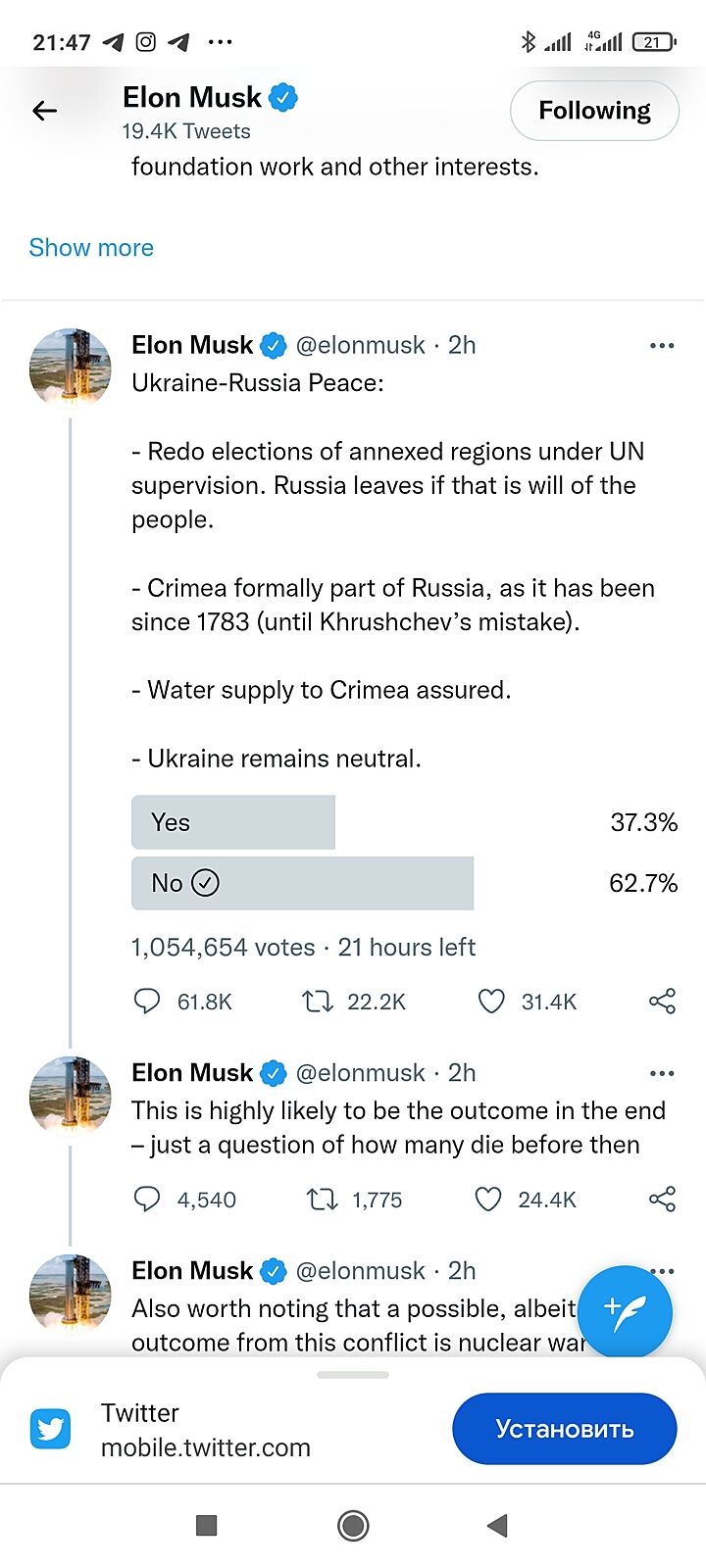Open @elonmusk handle on poll tweet

[x=360, y=345]
